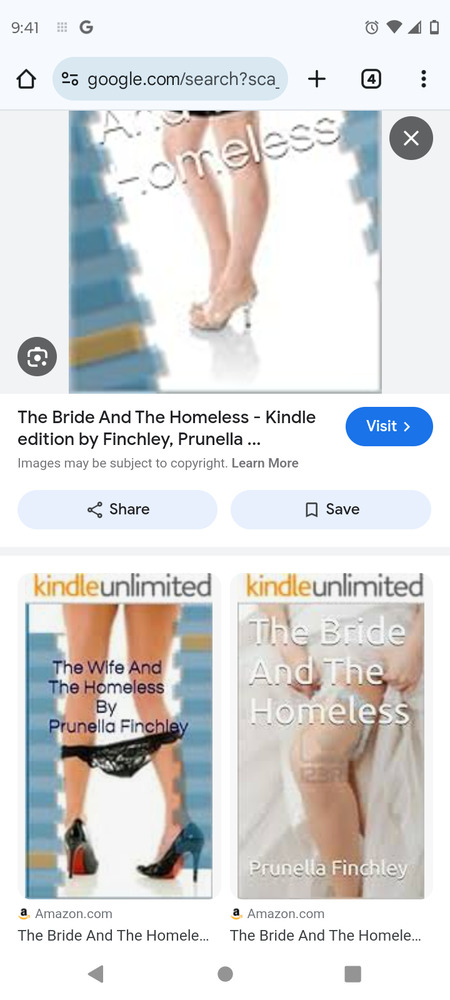Close the image preview with X
The height and width of the screenshot is (1000, 450).
[411, 138]
